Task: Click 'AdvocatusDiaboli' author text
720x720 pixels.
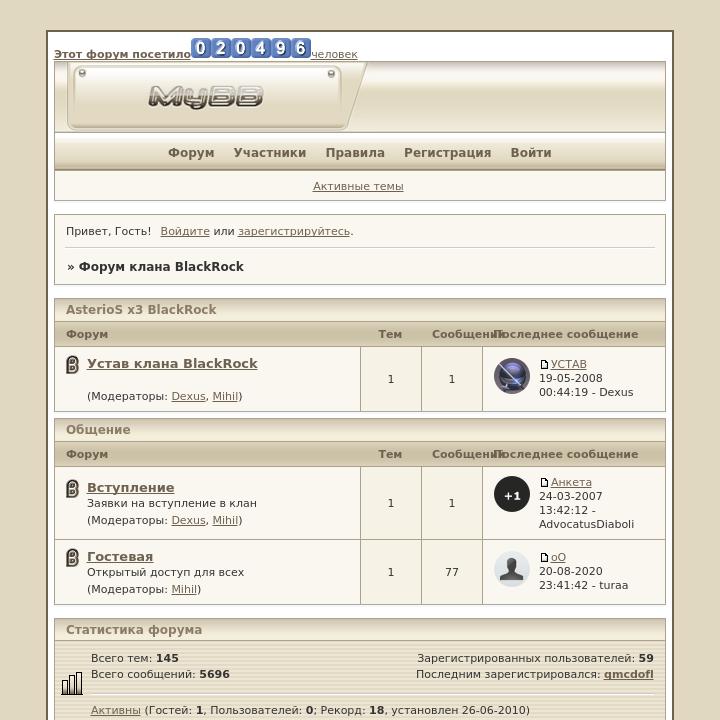Action: [586, 524]
